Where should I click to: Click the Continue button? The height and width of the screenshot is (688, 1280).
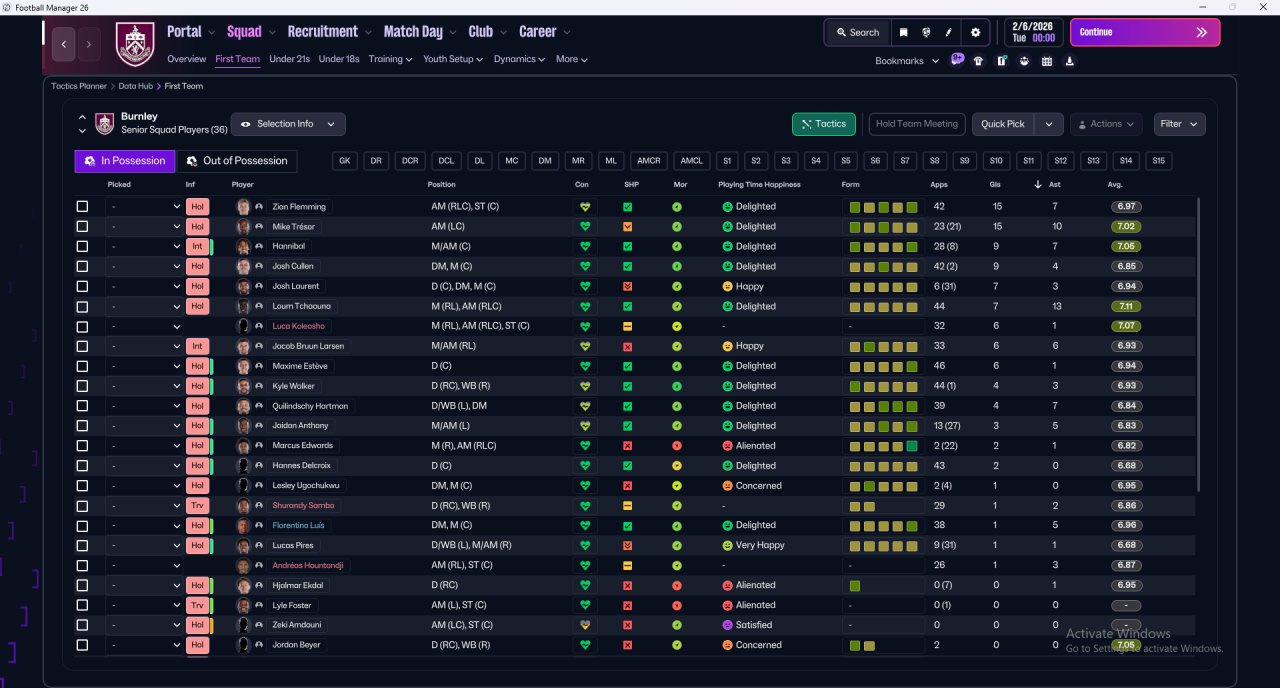1145,32
